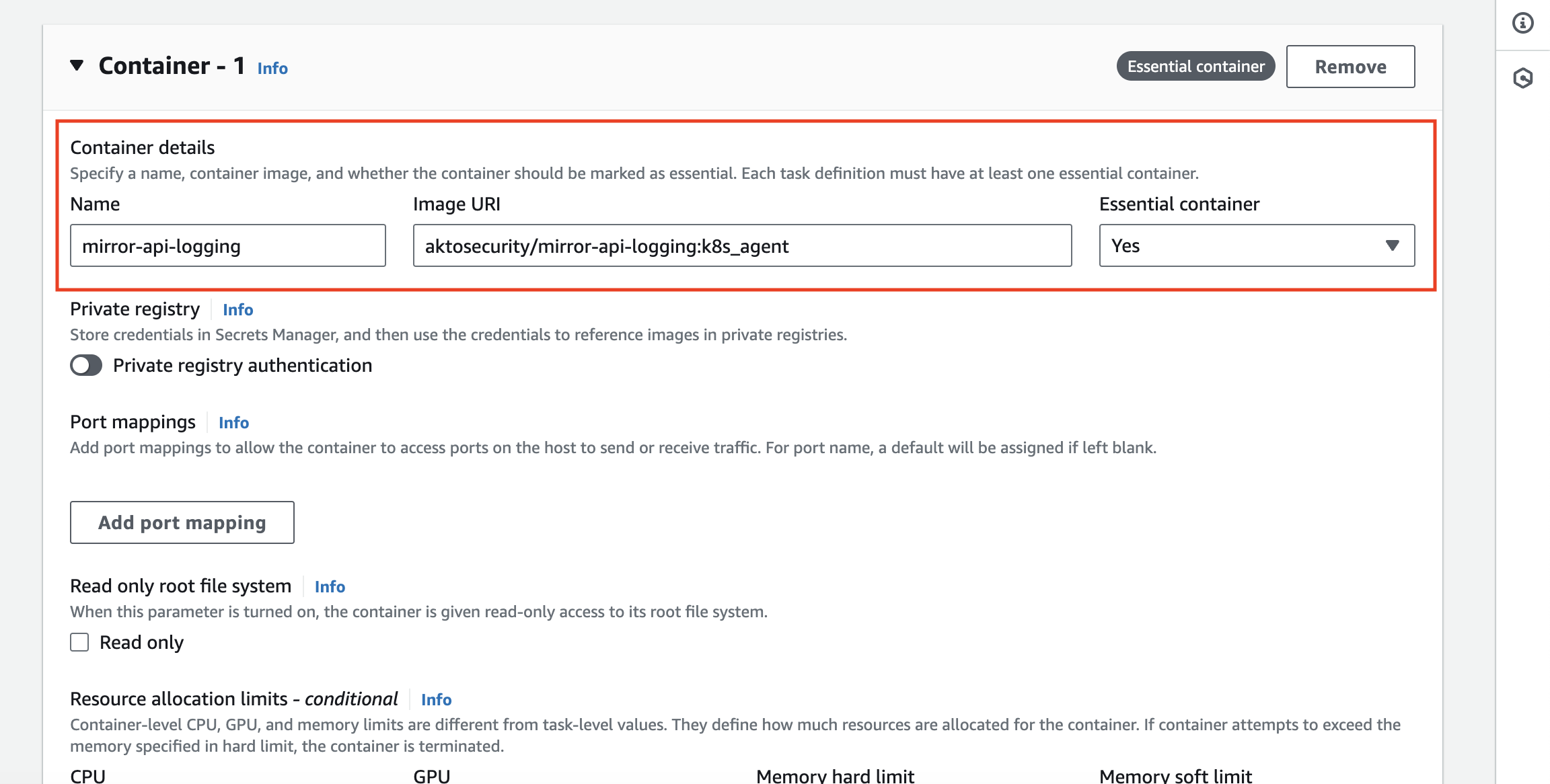Click the Essential container badge
Image resolution: width=1550 pixels, height=784 pixels.
(x=1195, y=66)
